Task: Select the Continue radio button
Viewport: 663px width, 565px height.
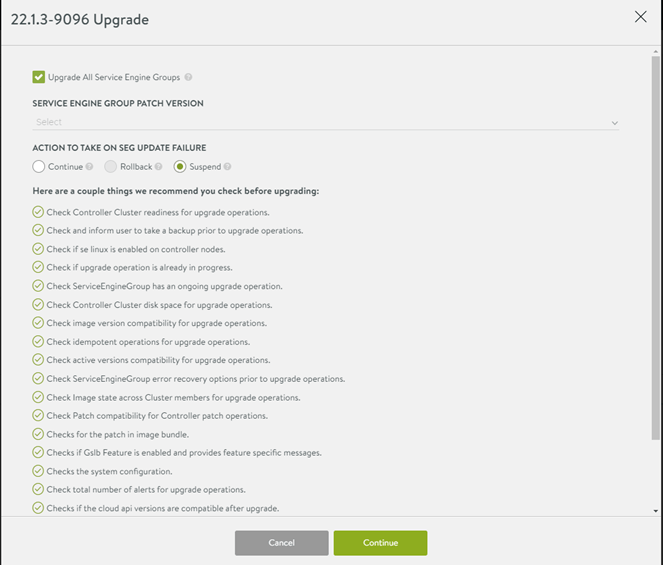Action: 39,167
